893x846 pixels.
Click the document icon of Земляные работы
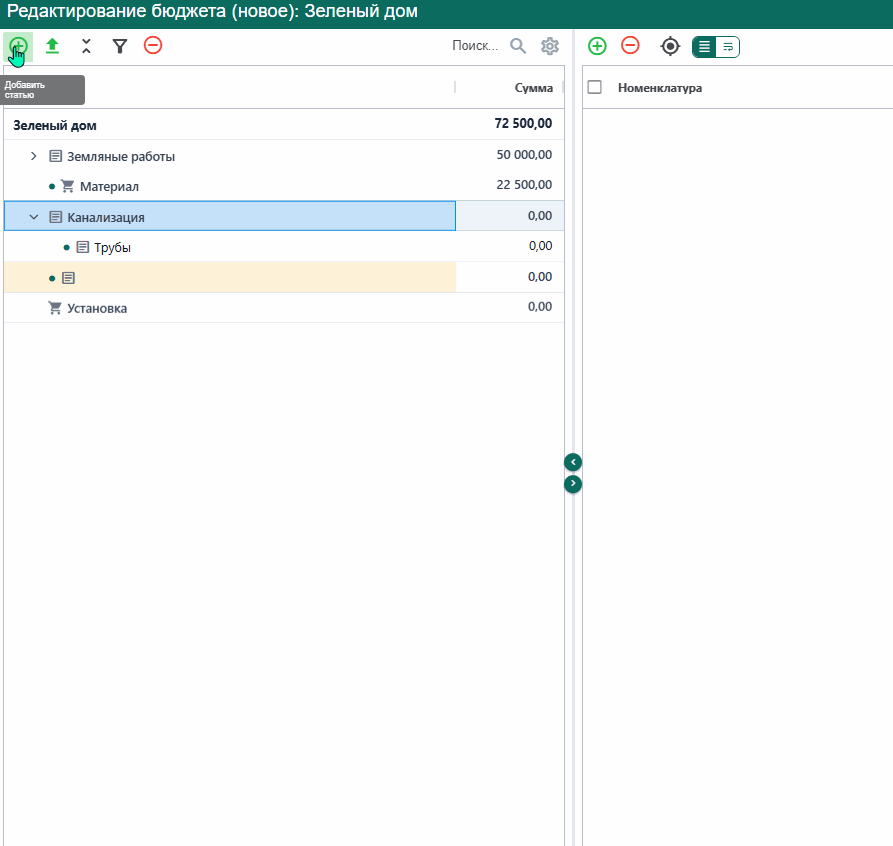click(55, 156)
